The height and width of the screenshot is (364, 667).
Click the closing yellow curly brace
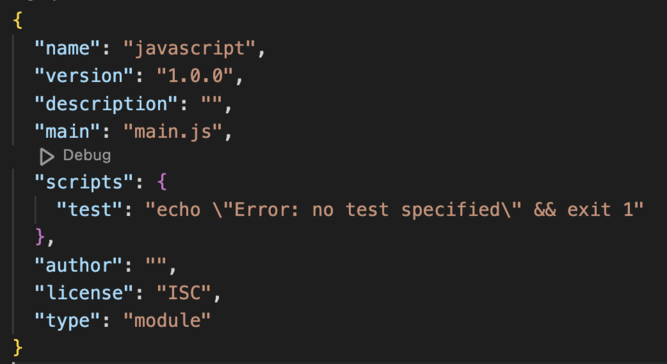pos(18,347)
